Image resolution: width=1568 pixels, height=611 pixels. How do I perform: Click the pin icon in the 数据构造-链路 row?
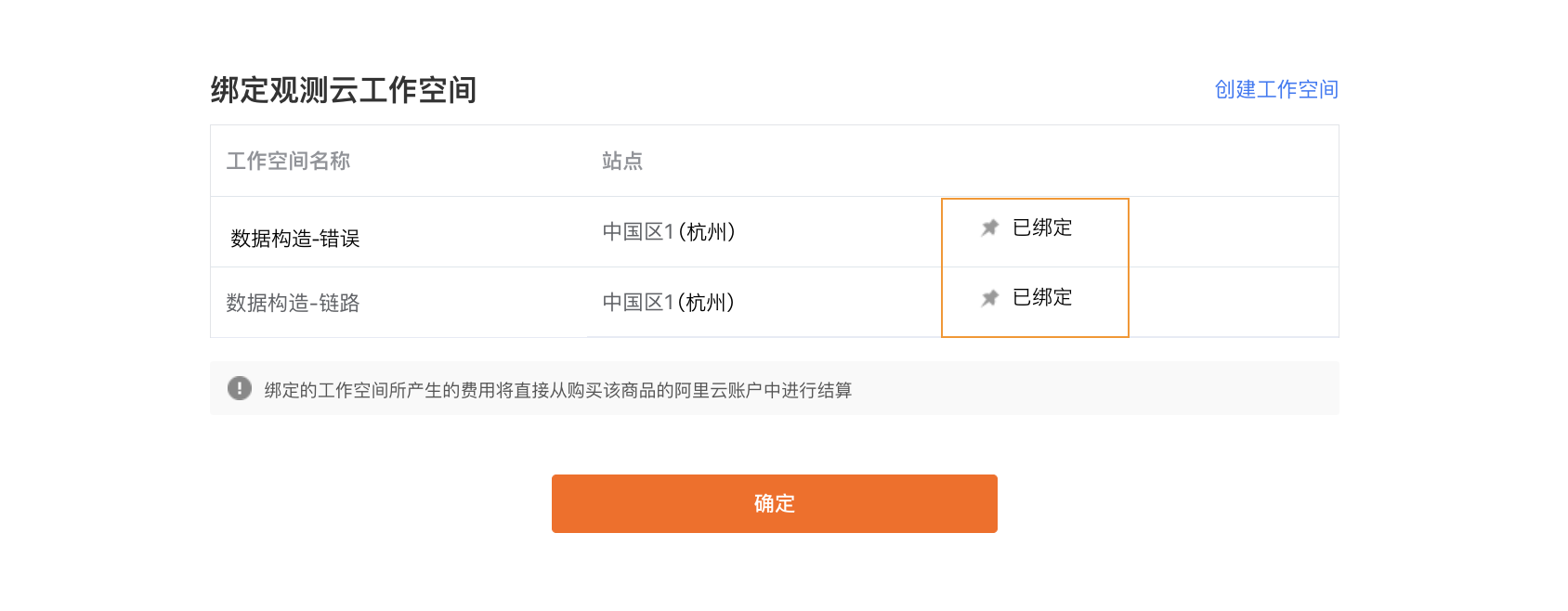point(990,297)
